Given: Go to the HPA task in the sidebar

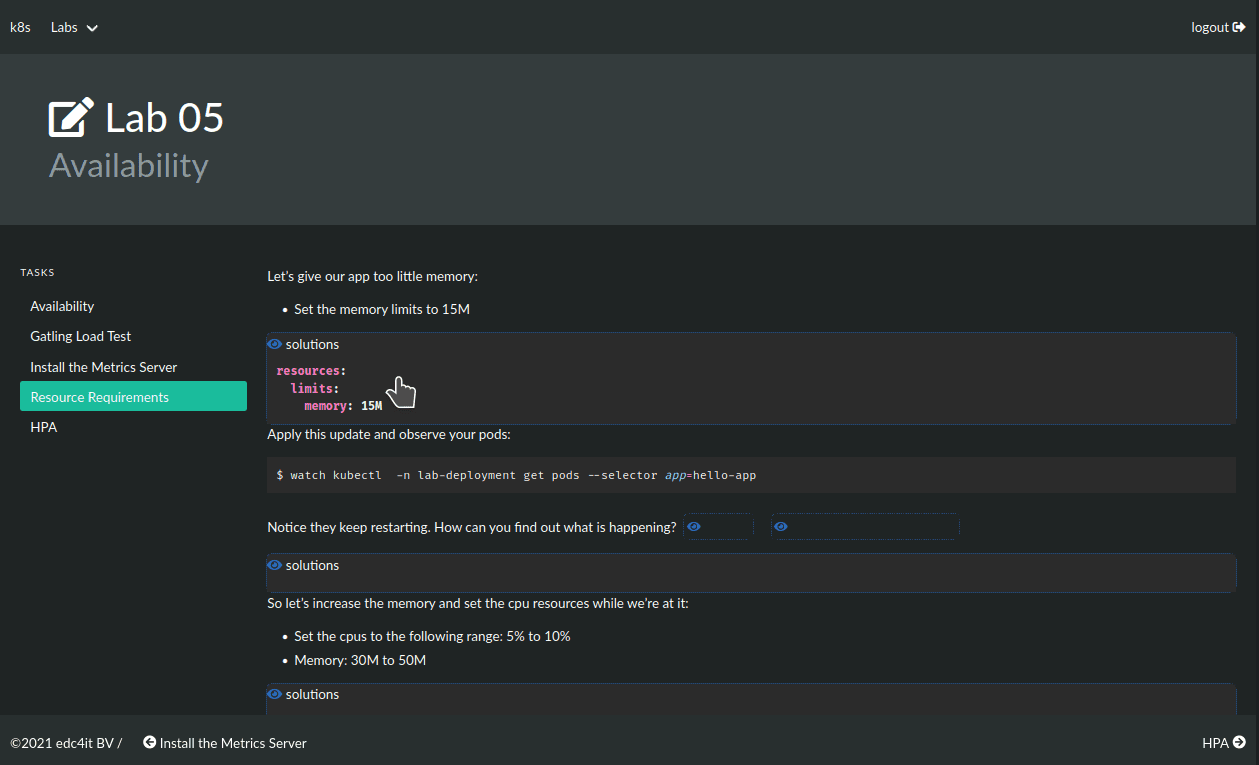Looking at the screenshot, I should 44,427.
